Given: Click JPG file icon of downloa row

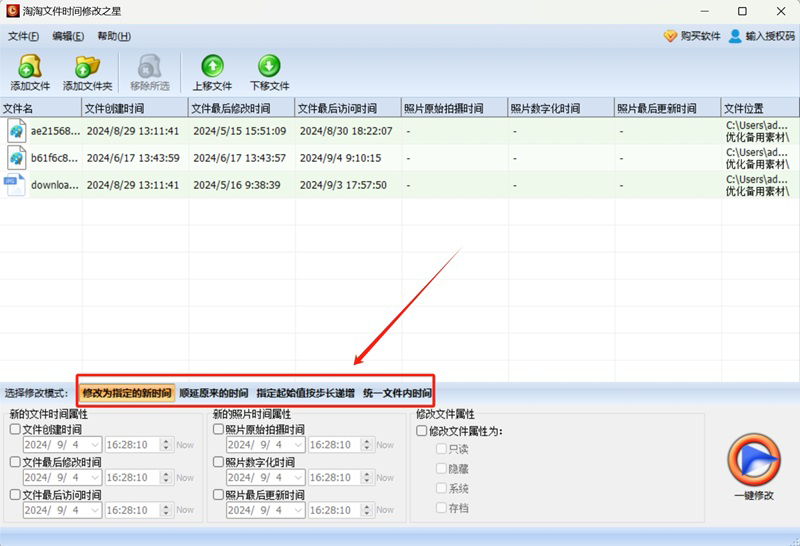Looking at the screenshot, I should pos(15,185).
